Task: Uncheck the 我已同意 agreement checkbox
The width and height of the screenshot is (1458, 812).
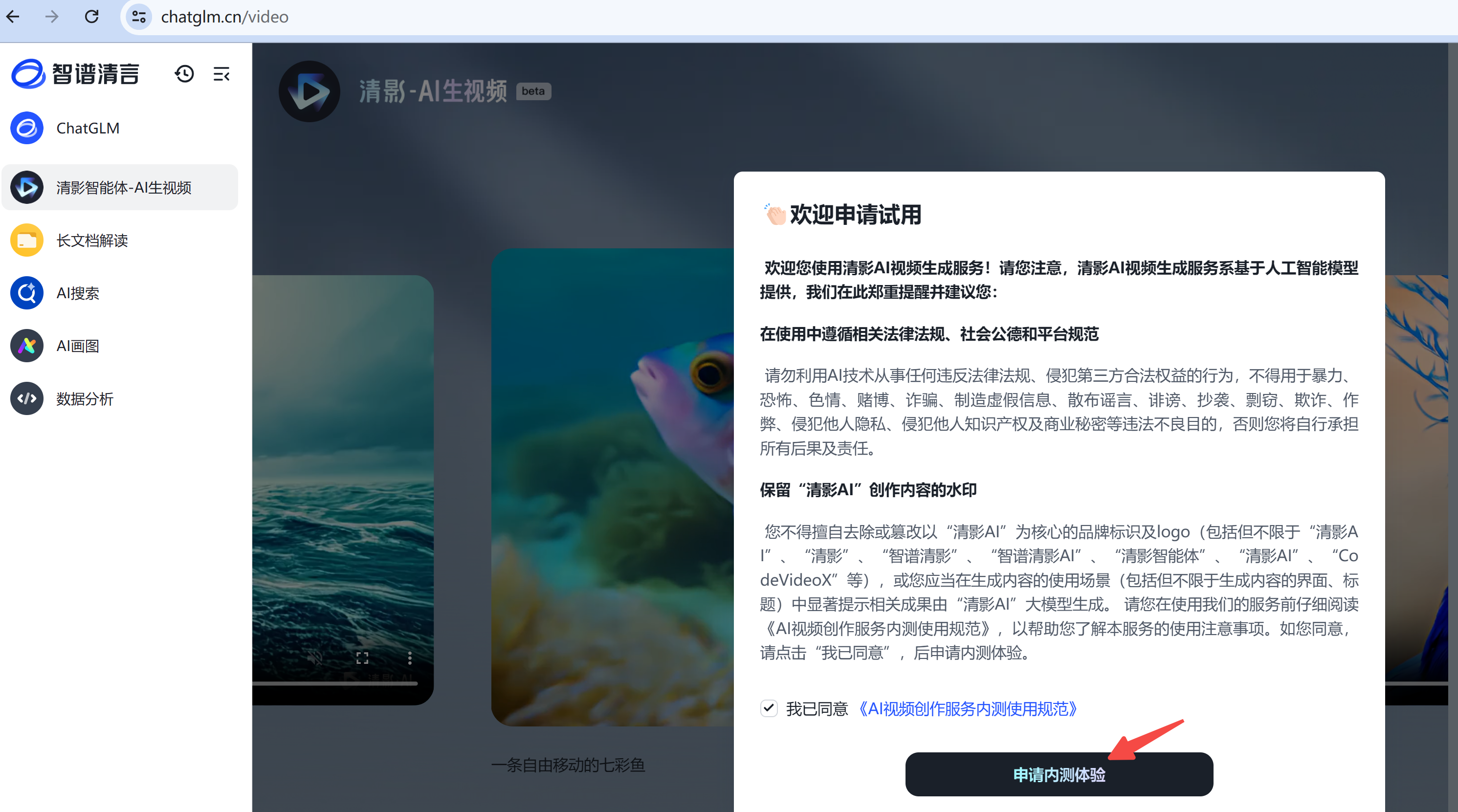Action: tap(769, 708)
